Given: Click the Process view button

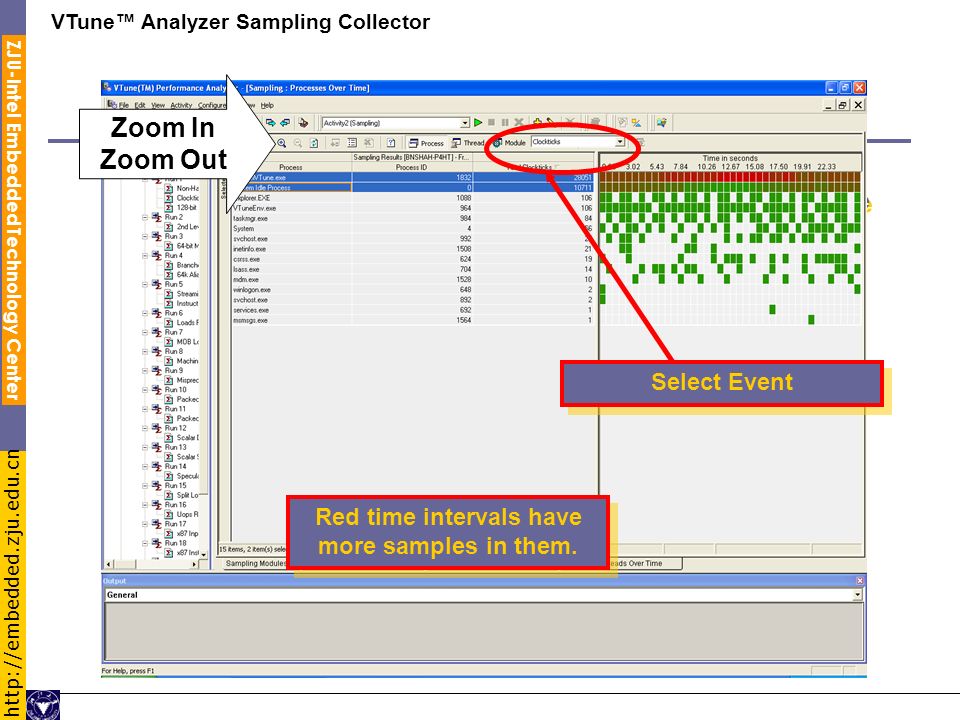Looking at the screenshot, I should pos(427,143).
